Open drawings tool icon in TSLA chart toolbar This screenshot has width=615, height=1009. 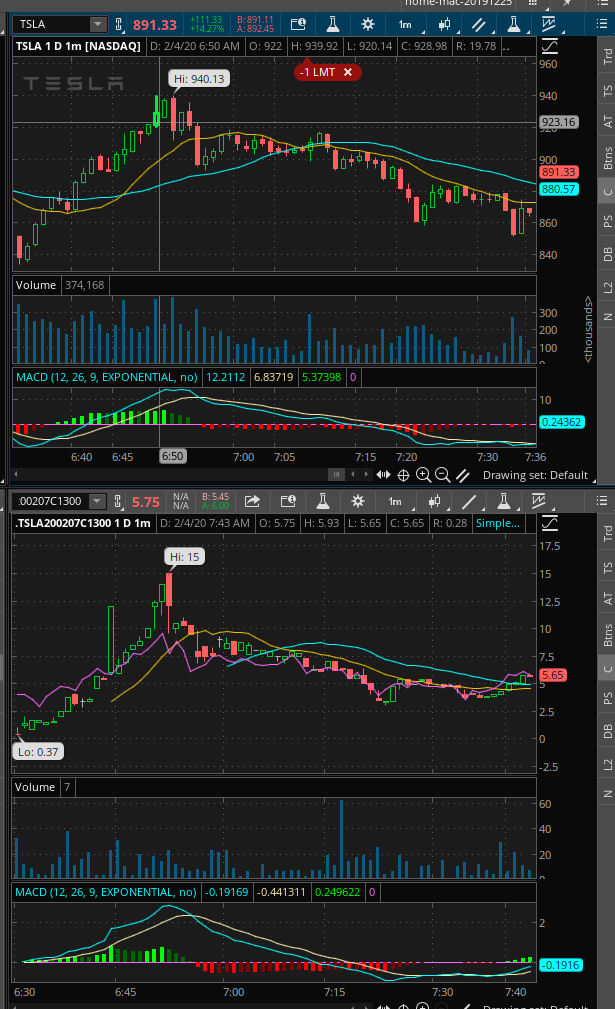478,24
